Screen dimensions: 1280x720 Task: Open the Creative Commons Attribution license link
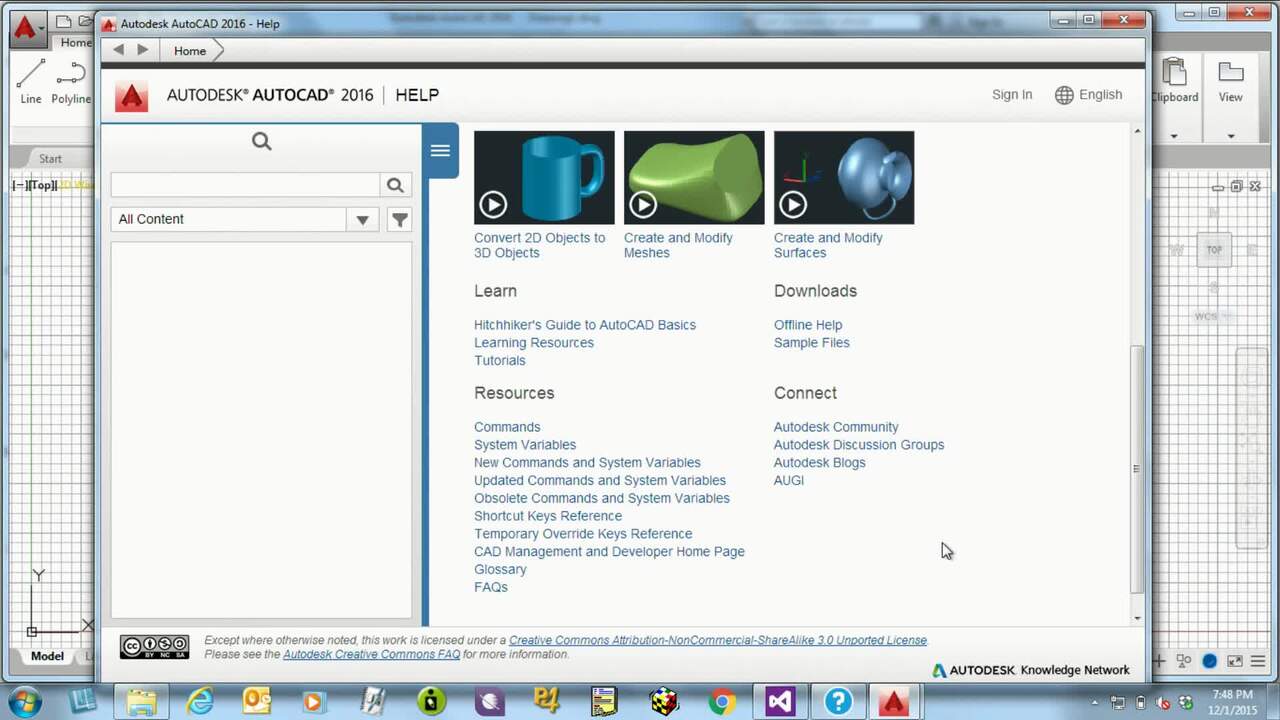pyautogui.click(x=718, y=640)
